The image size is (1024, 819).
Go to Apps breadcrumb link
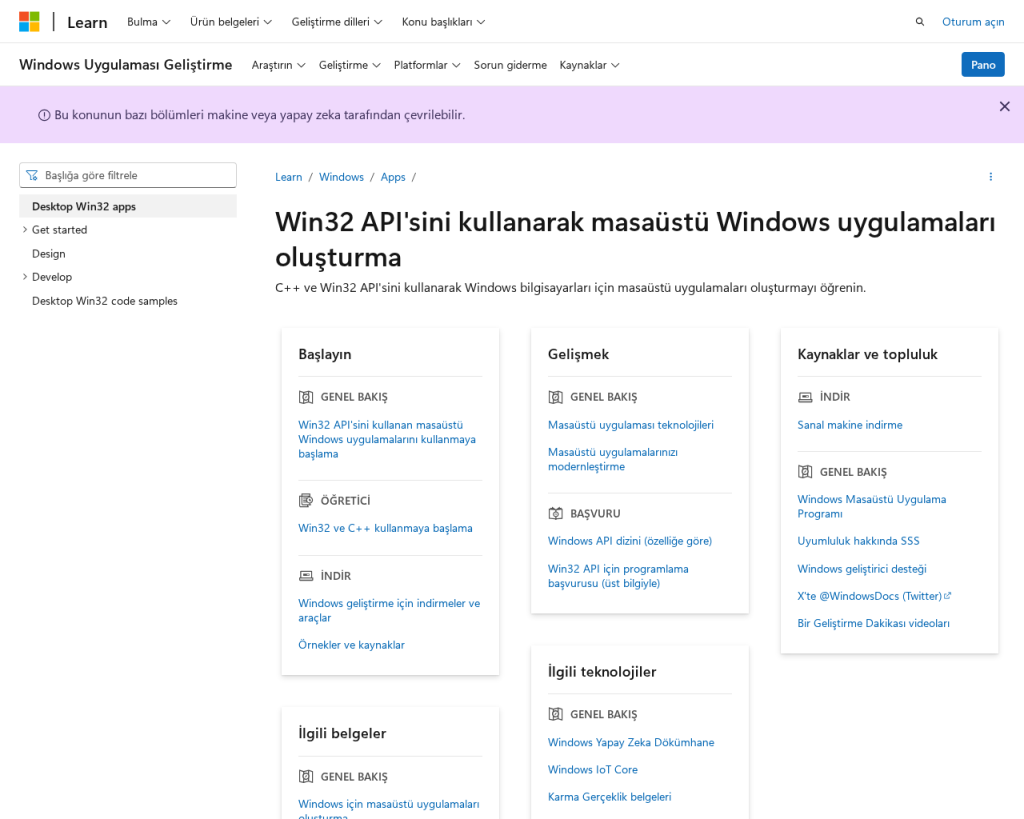[393, 177]
